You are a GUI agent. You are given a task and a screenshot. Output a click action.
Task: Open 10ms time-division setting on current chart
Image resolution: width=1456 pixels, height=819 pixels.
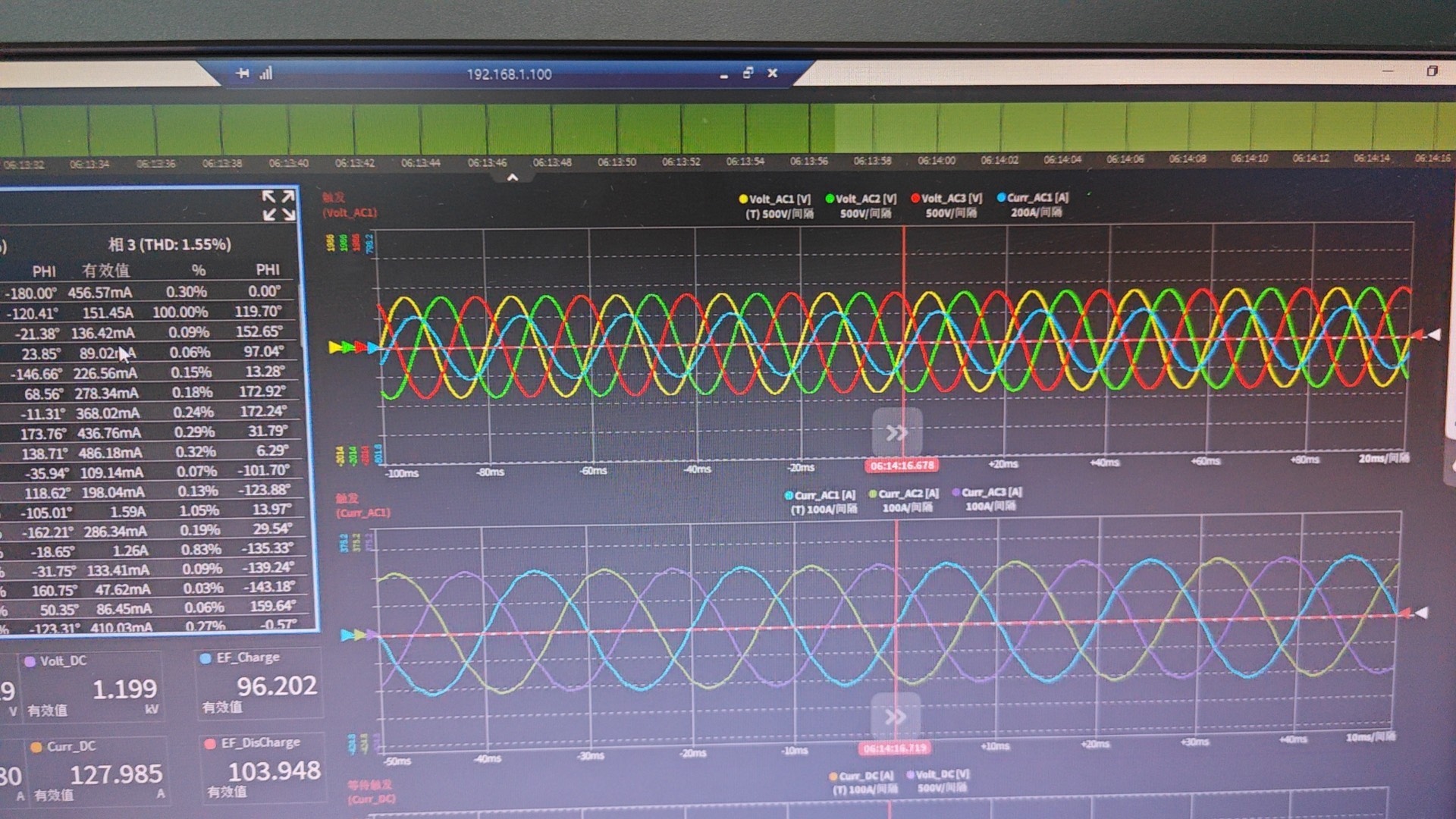1370,737
